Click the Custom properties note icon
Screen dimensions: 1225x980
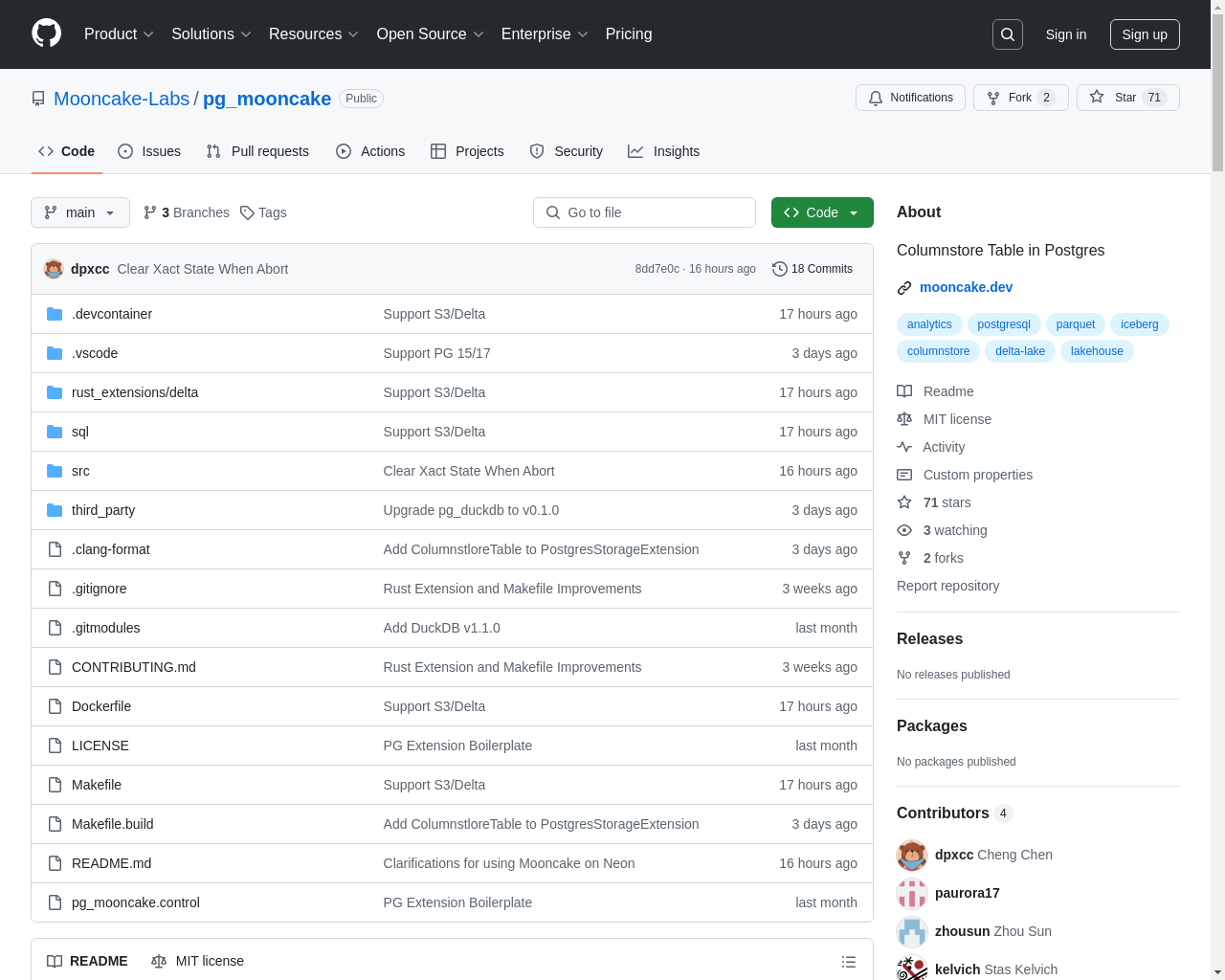tap(904, 475)
